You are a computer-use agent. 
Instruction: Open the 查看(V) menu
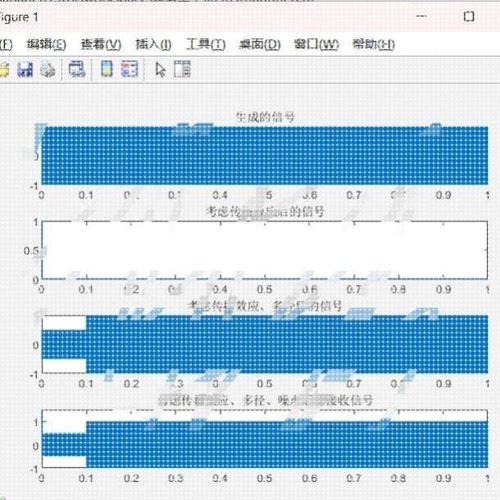[101, 44]
